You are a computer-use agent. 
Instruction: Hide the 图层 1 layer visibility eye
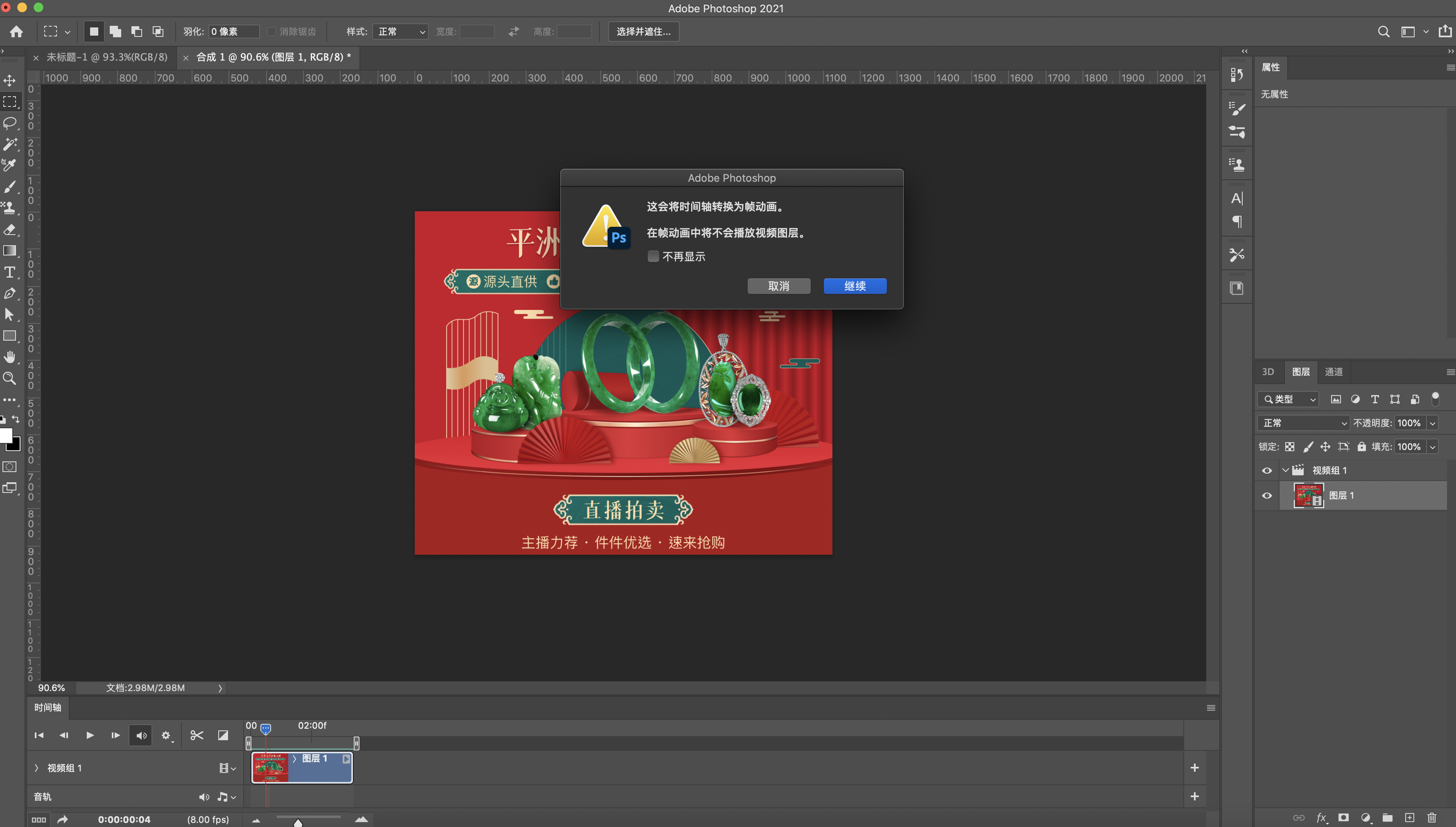click(1266, 495)
